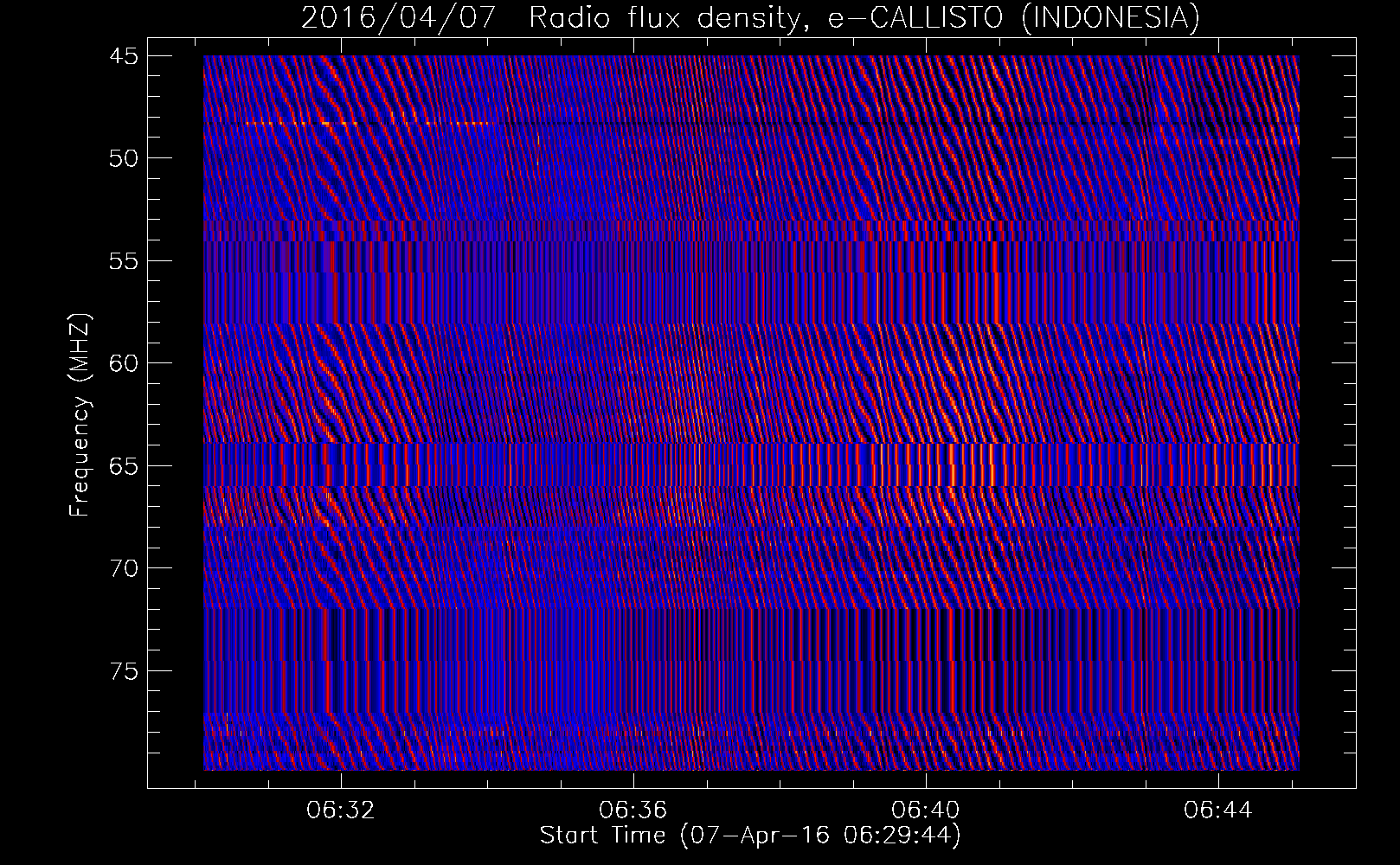Click the 06:32 time tick label
Viewport: 1400px width, 865px height.
(x=341, y=810)
